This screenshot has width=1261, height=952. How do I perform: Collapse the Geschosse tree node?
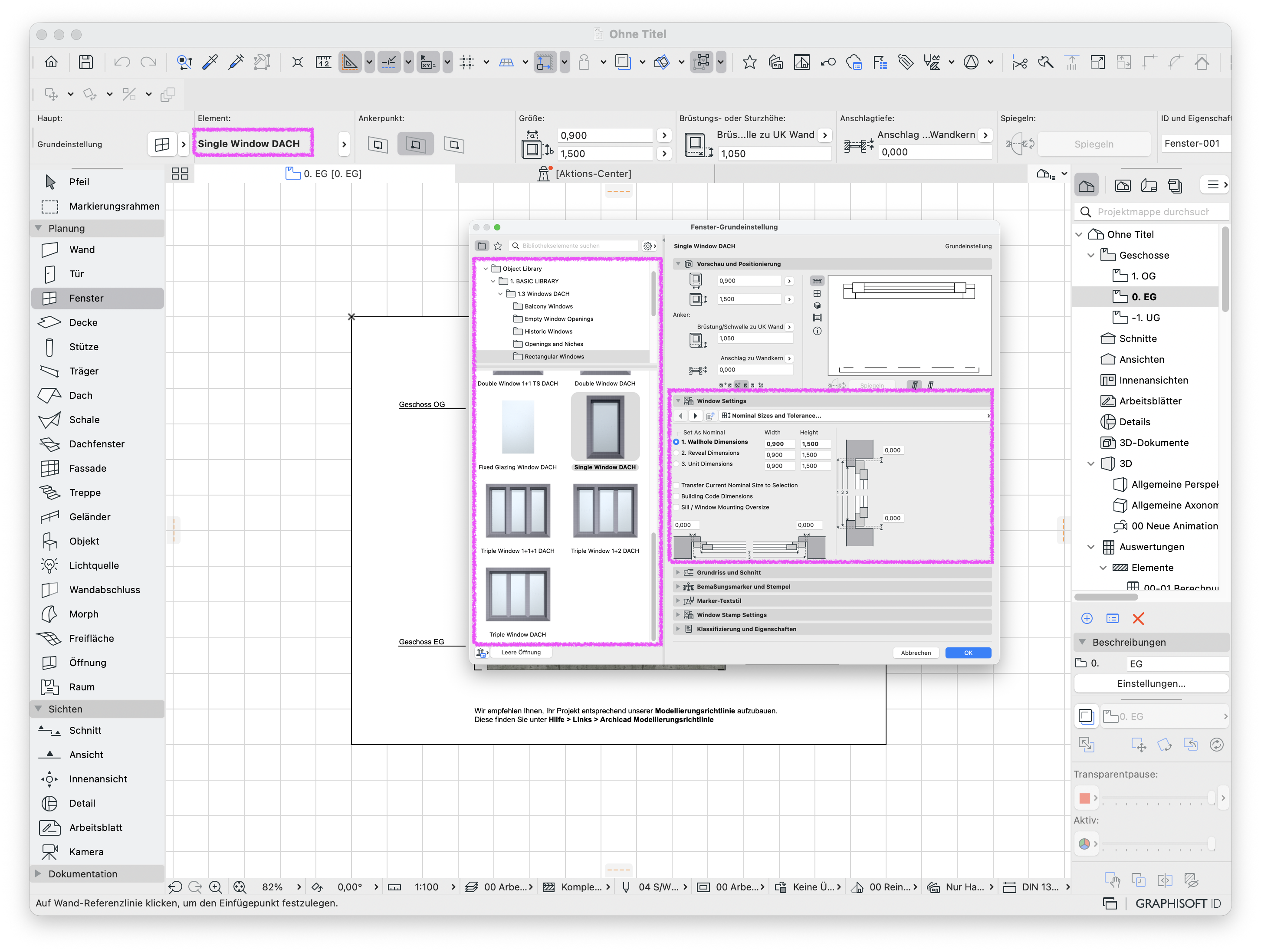pos(1090,256)
